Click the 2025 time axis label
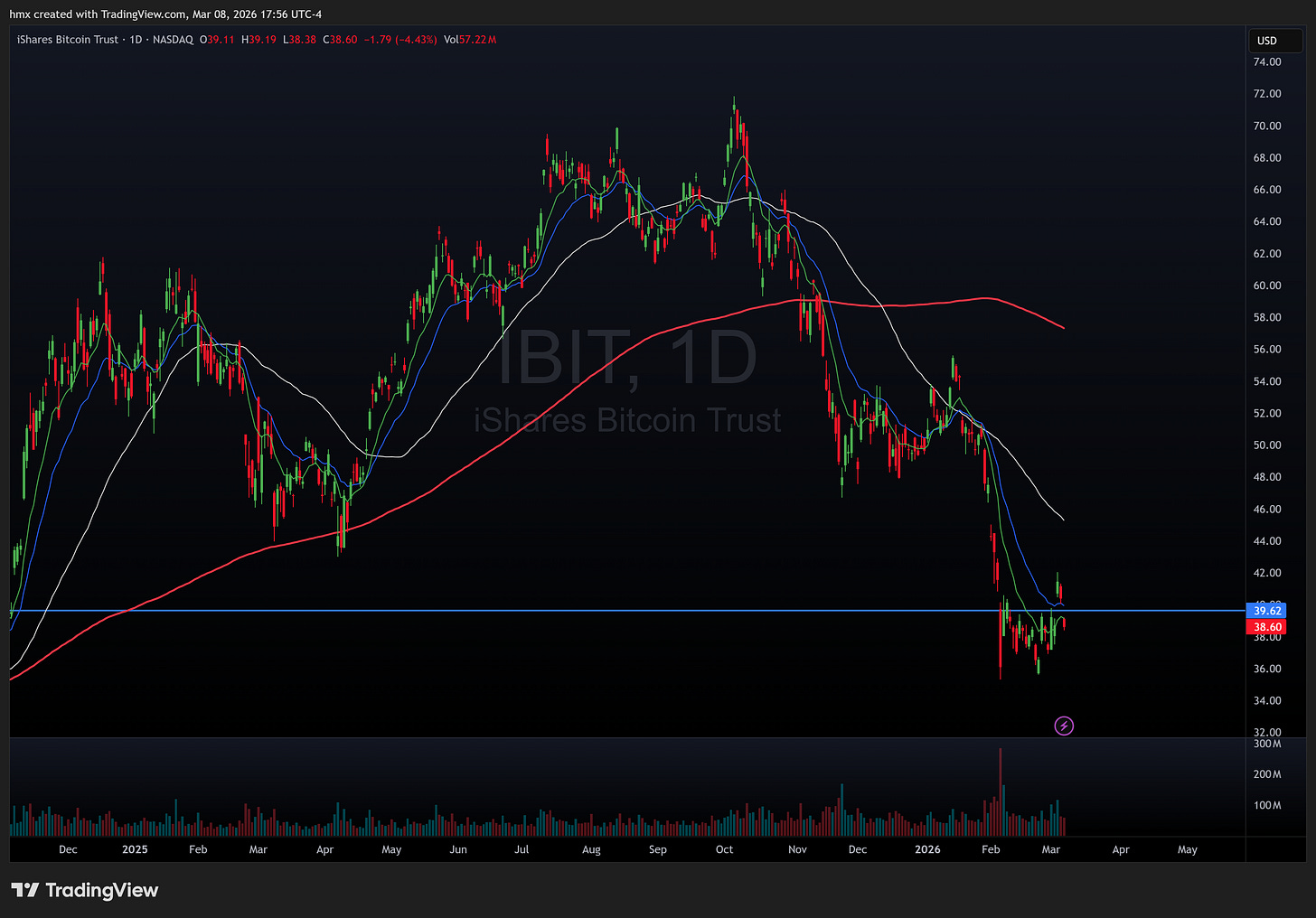 [135, 849]
